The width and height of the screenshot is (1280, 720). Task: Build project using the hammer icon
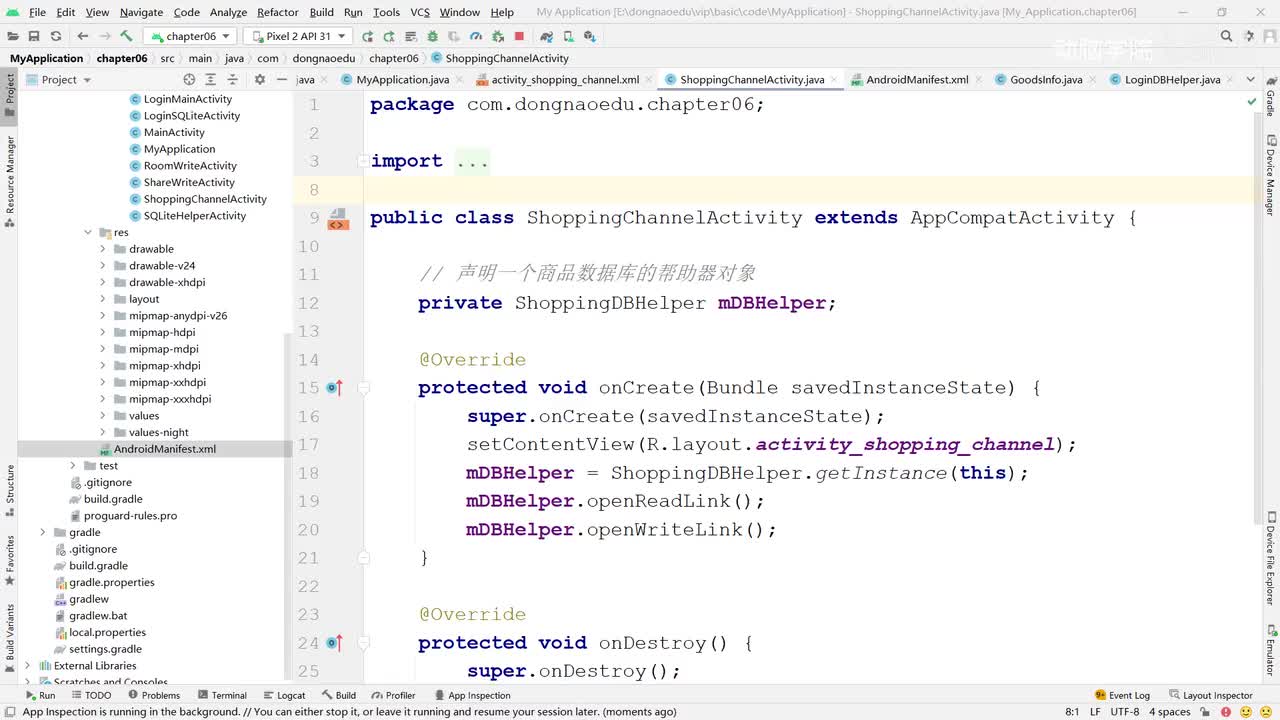tap(126, 36)
